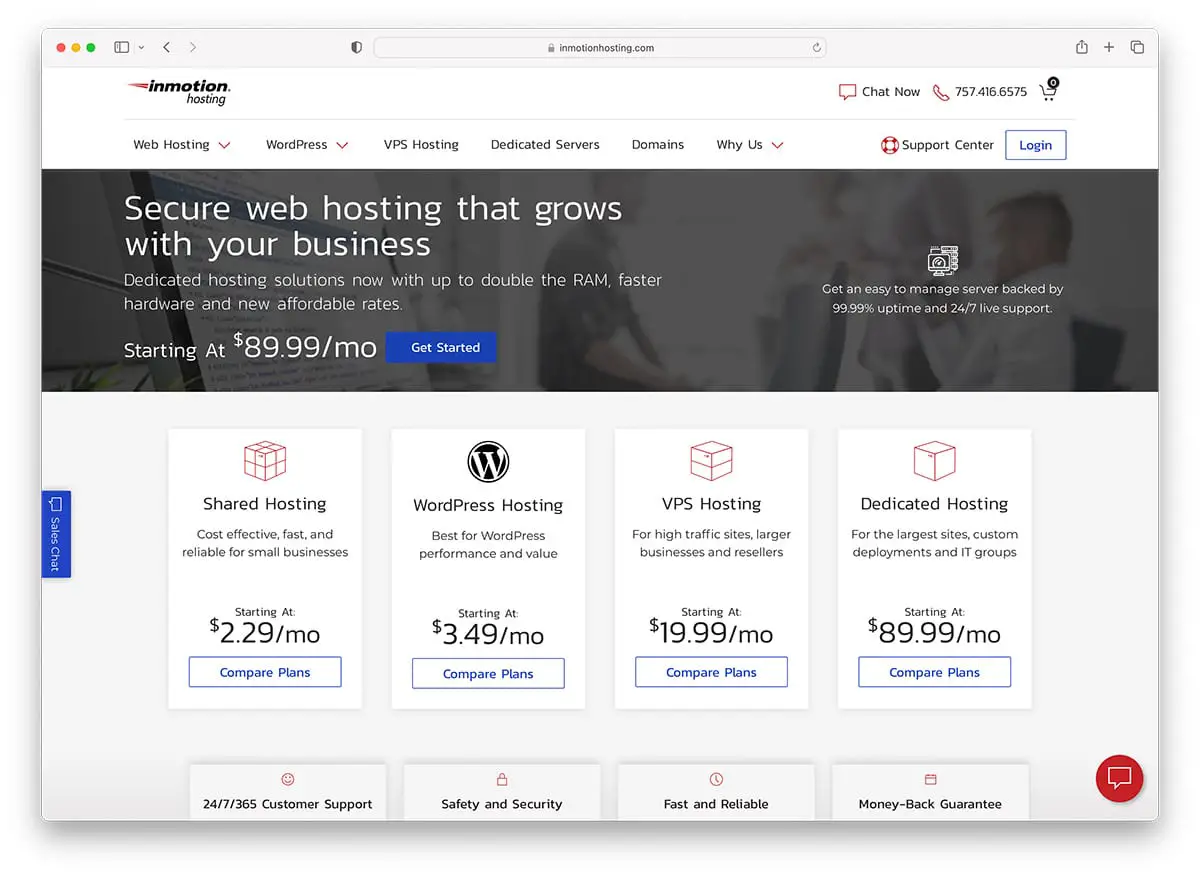This screenshot has height=876, width=1200.
Task: Show the tab overview icon
Action: pos(1137,47)
